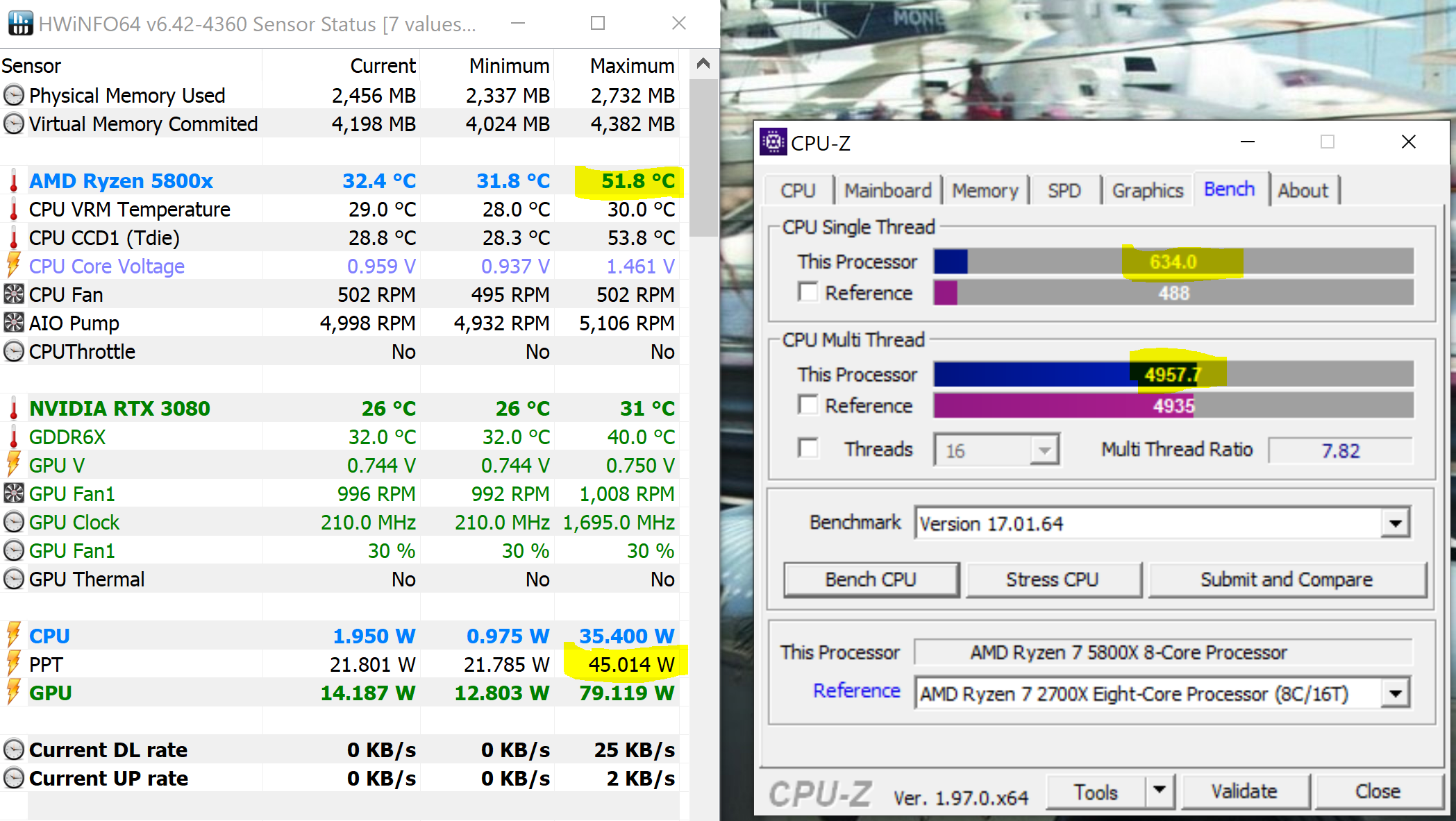This screenshot has width=1456, height=821.
Task: Expand the Reference processor dropdown
Action: coord(1396,693)
